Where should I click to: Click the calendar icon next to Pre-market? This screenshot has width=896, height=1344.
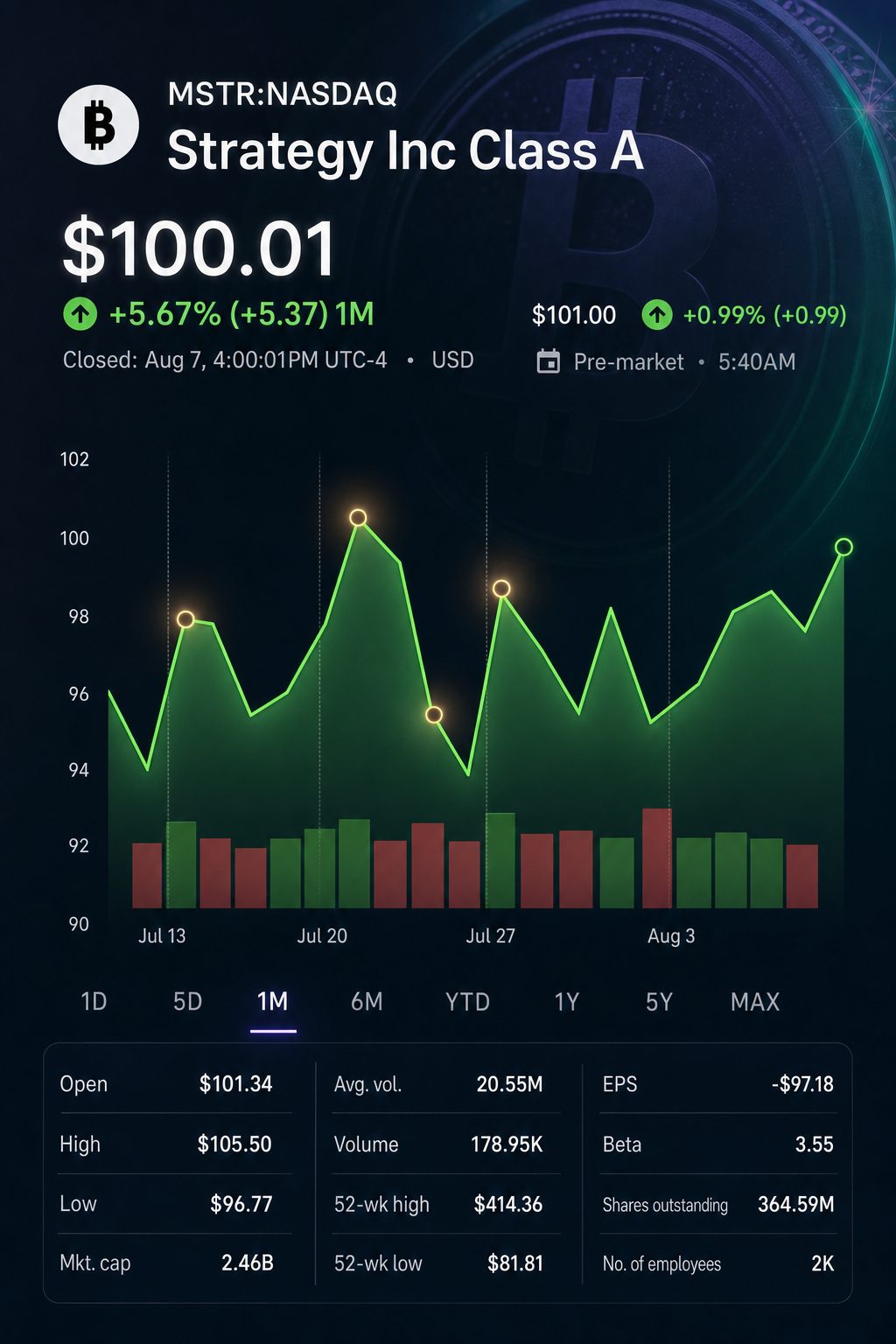(548, 361)
